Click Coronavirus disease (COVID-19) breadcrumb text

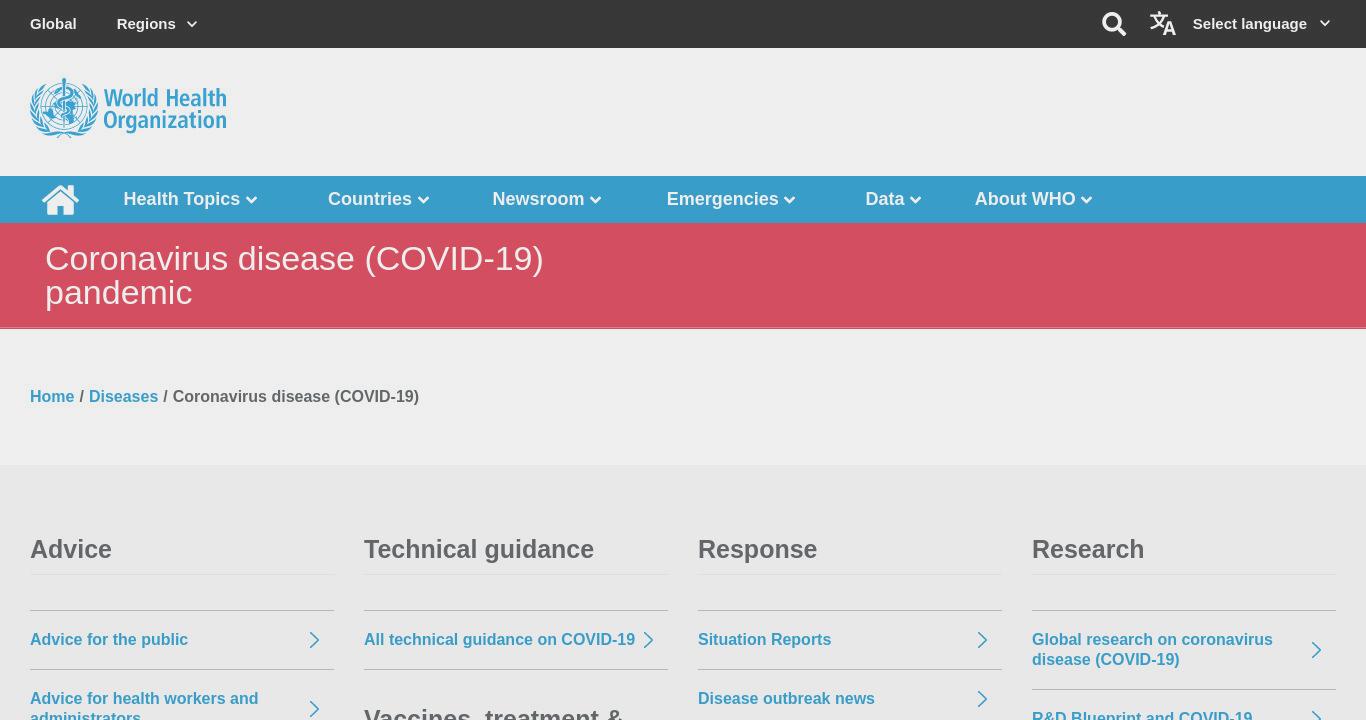296,397
